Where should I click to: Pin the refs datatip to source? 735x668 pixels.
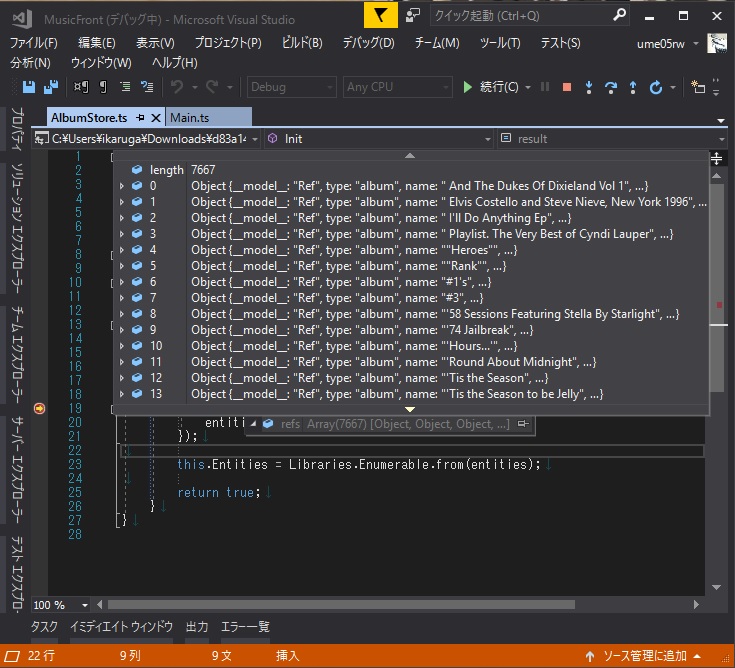tap(523, 424)
